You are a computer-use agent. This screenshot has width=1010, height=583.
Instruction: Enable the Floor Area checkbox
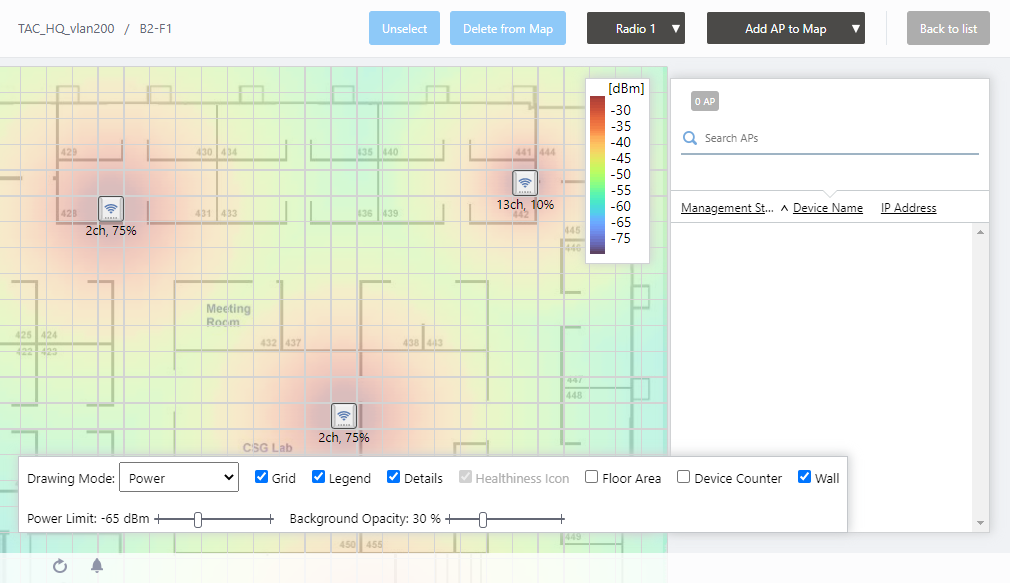[592, 478]
